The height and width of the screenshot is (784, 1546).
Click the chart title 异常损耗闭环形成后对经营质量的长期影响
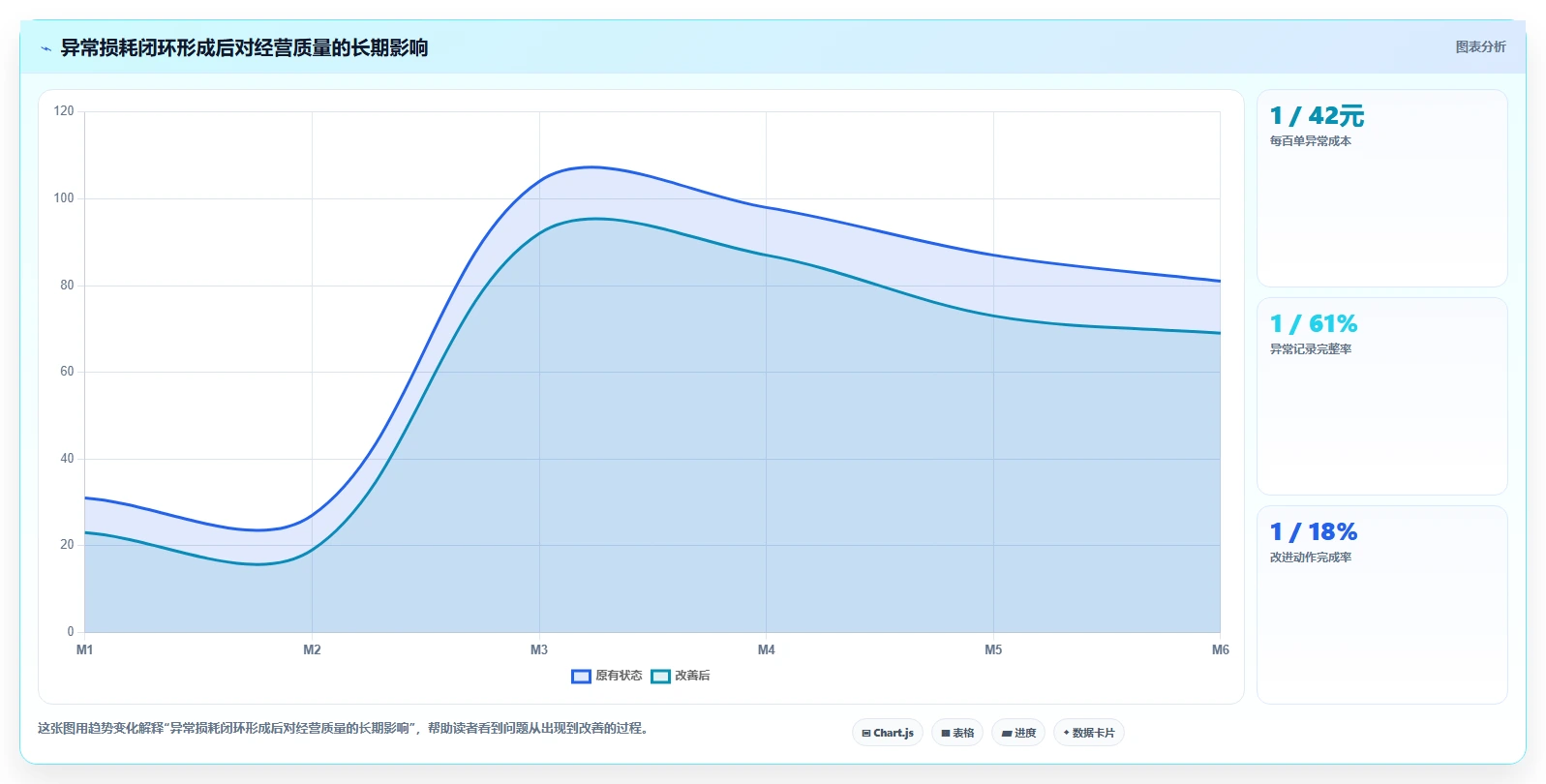244,47
